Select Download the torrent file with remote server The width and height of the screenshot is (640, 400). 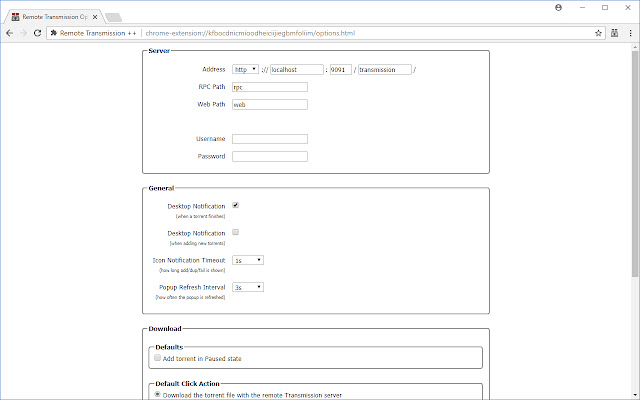[x=157, y=394]
